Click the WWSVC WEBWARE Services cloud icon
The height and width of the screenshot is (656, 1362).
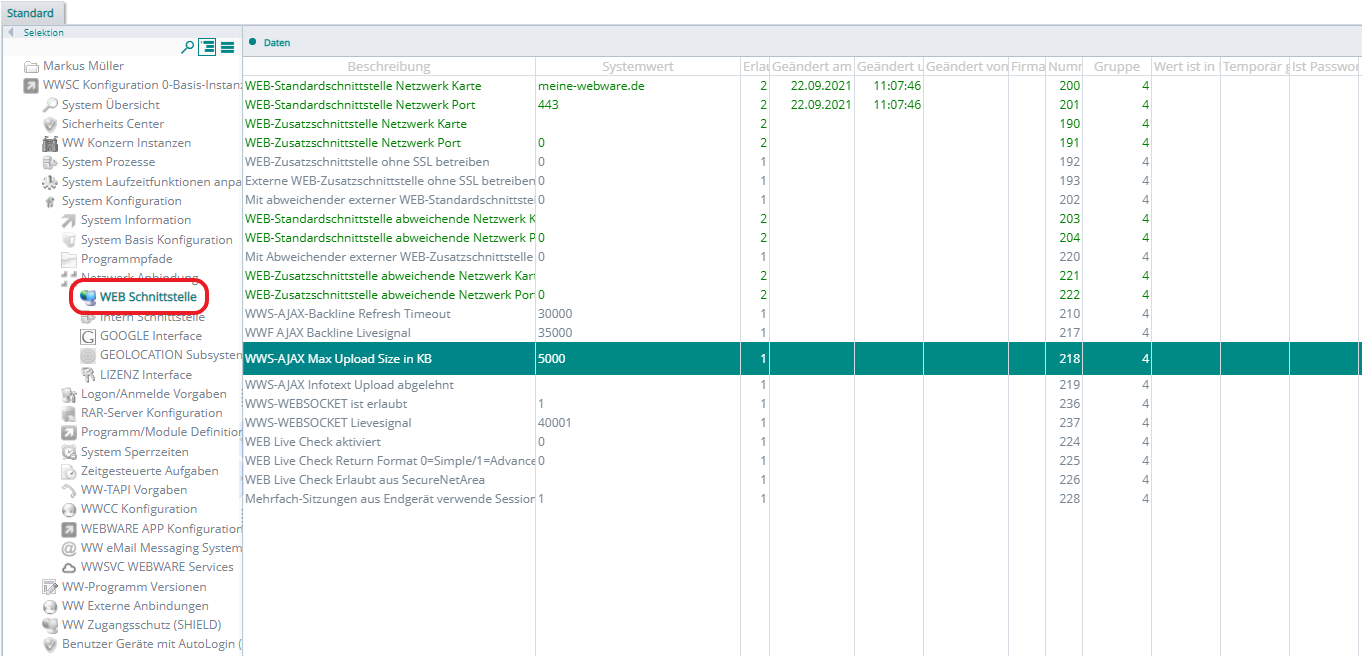coord(69,567)
